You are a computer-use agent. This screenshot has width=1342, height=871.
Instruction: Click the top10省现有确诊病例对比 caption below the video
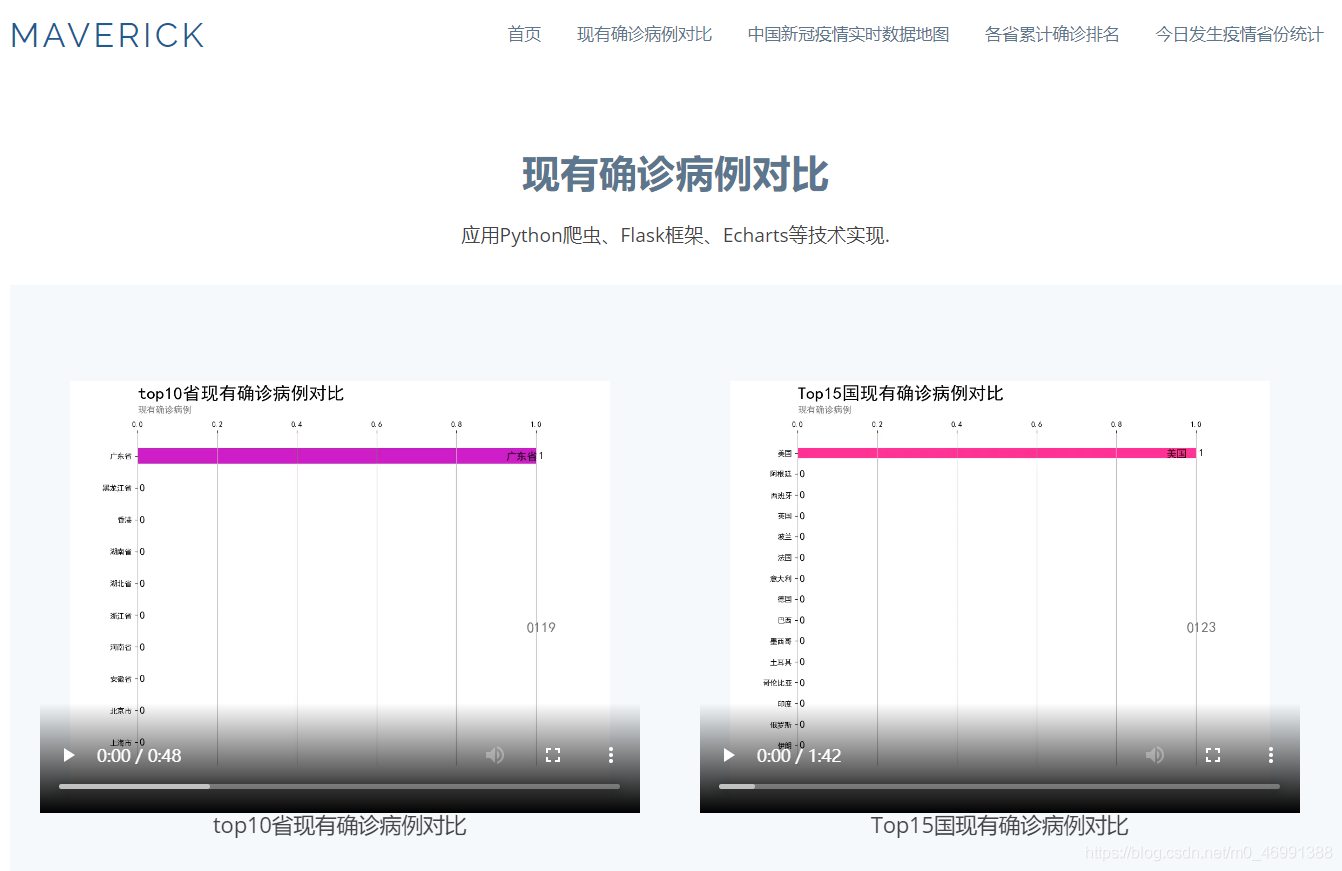pyautogui.click(x=340, y=826)
